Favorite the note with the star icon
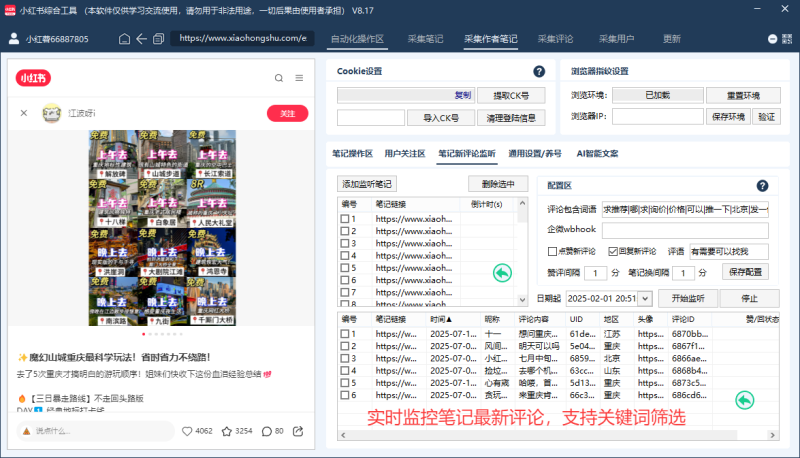This screenshot has height=458, width=800. [227, 431]
